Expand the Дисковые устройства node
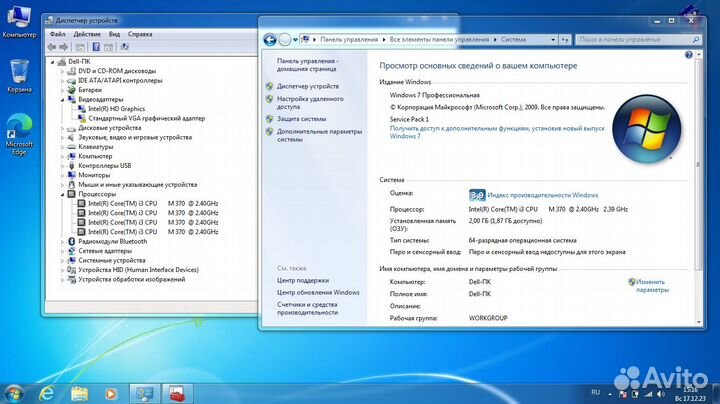The width and height of the screenshot is (720, 404). pyautogui.click(x=62, y=128)
